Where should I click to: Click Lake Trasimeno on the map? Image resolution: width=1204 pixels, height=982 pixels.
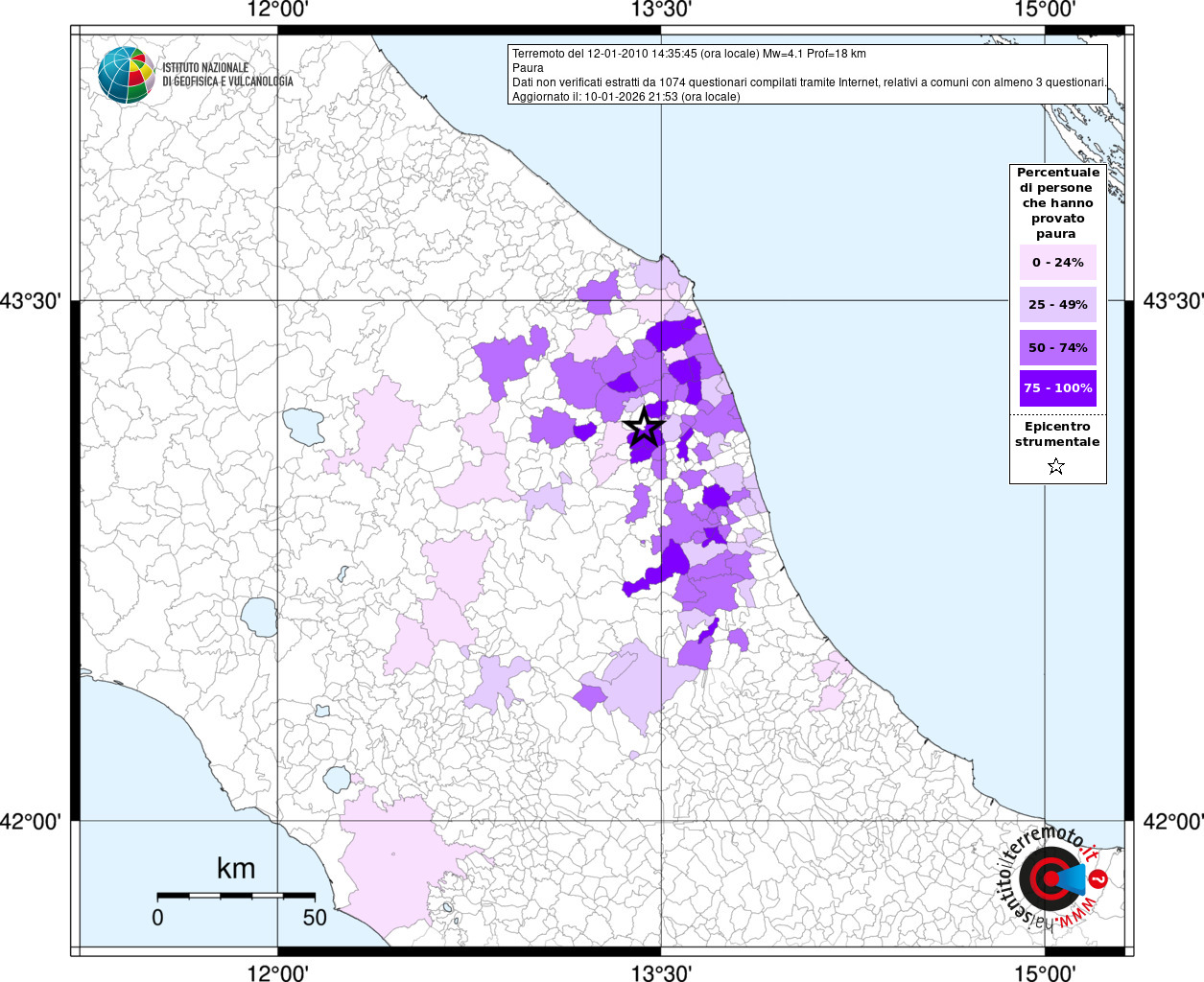pyautogui.click(x=304, y=426)
